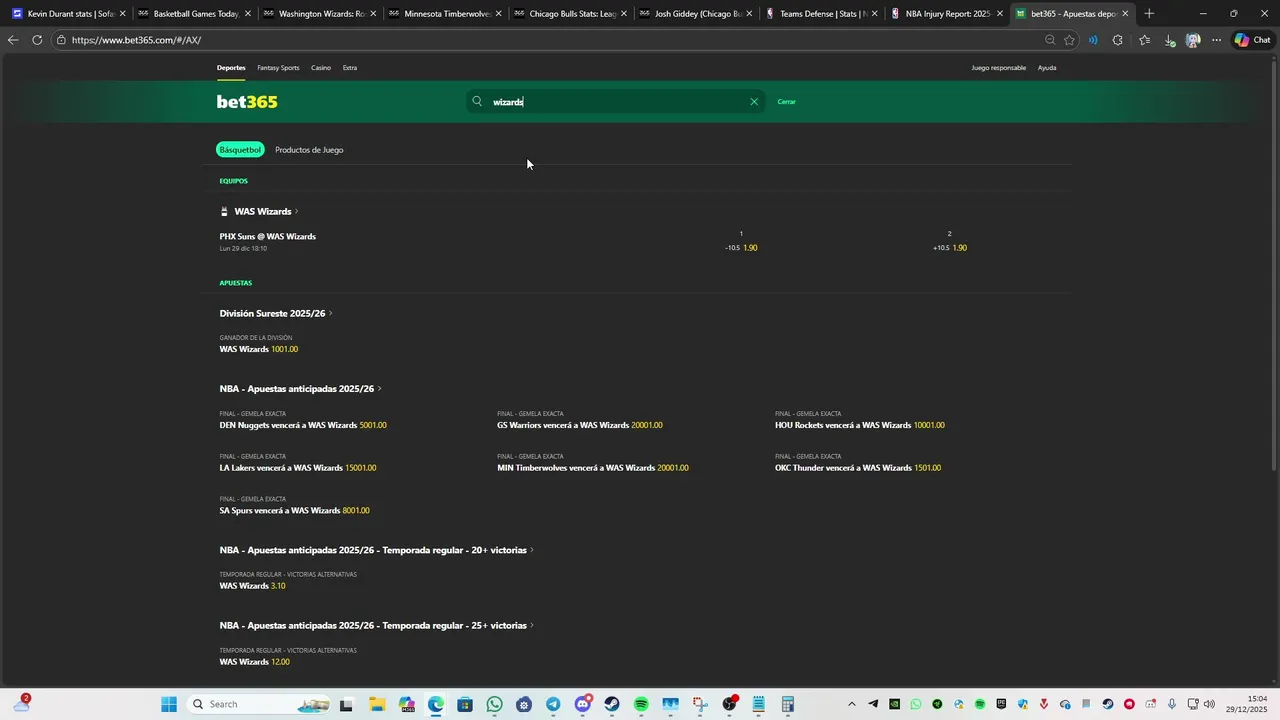Add this page to favorites star icon
The image size is (1280, 720).
click(x=1069, y=40)
